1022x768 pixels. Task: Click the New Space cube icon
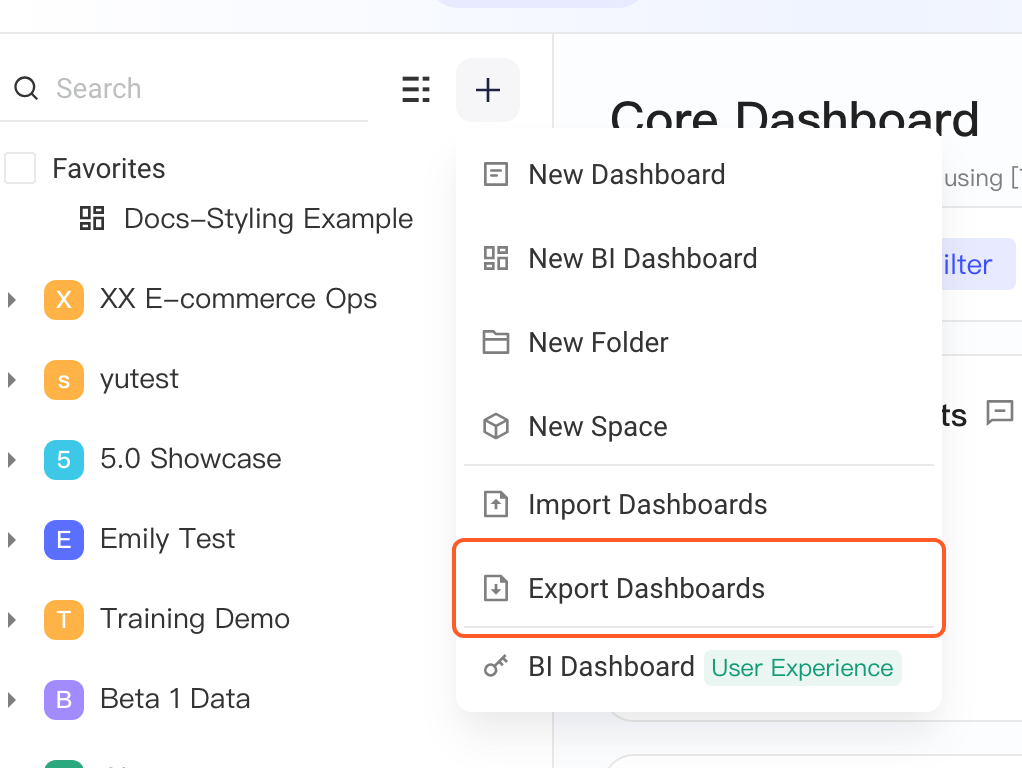point(495,426)
